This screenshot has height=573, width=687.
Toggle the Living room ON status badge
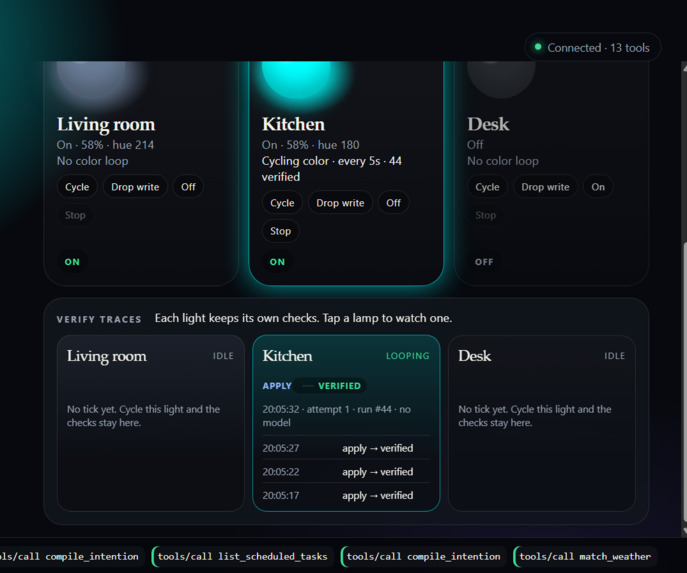point(72,262)
